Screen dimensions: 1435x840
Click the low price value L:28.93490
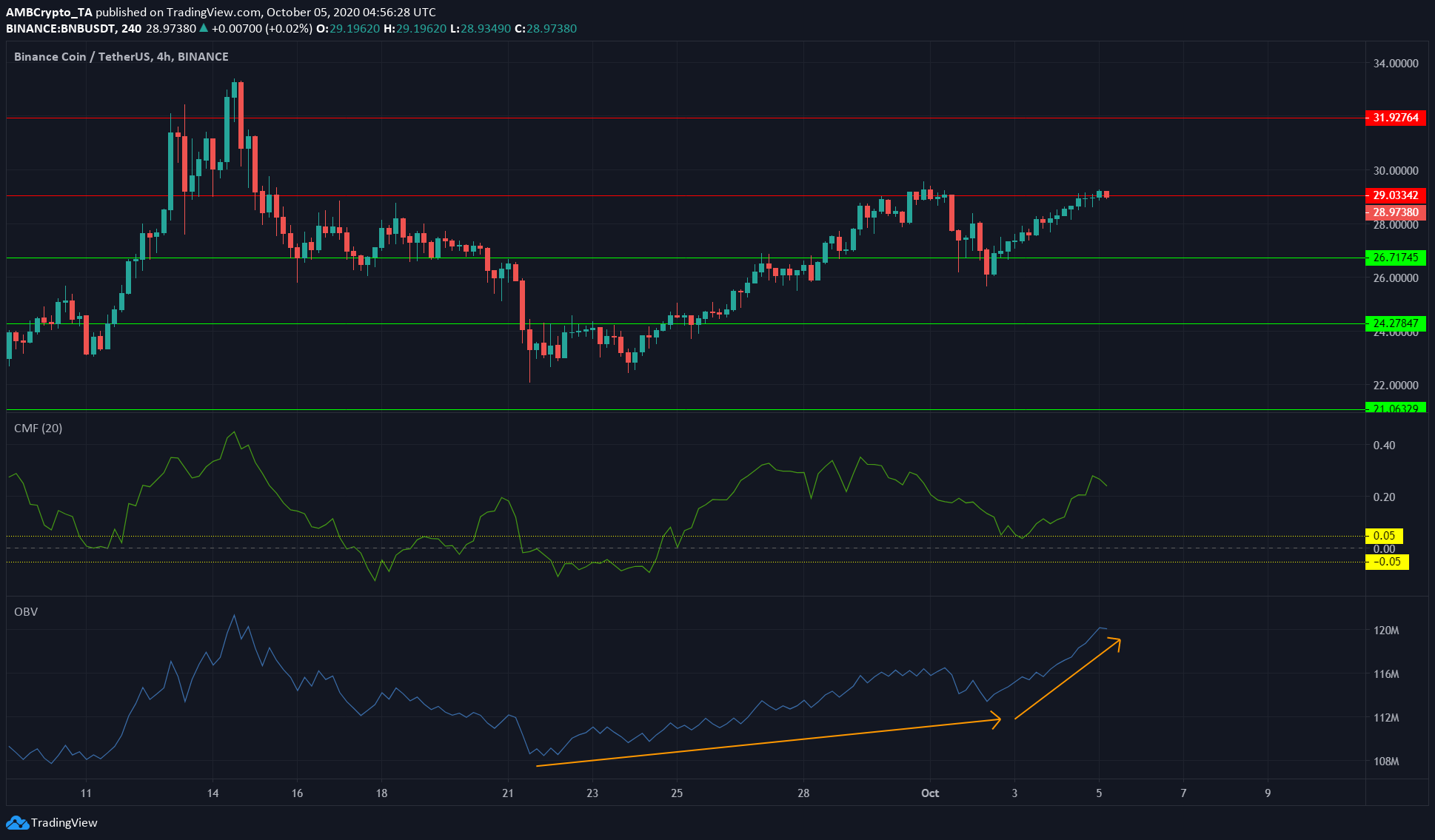click(481, 28)
